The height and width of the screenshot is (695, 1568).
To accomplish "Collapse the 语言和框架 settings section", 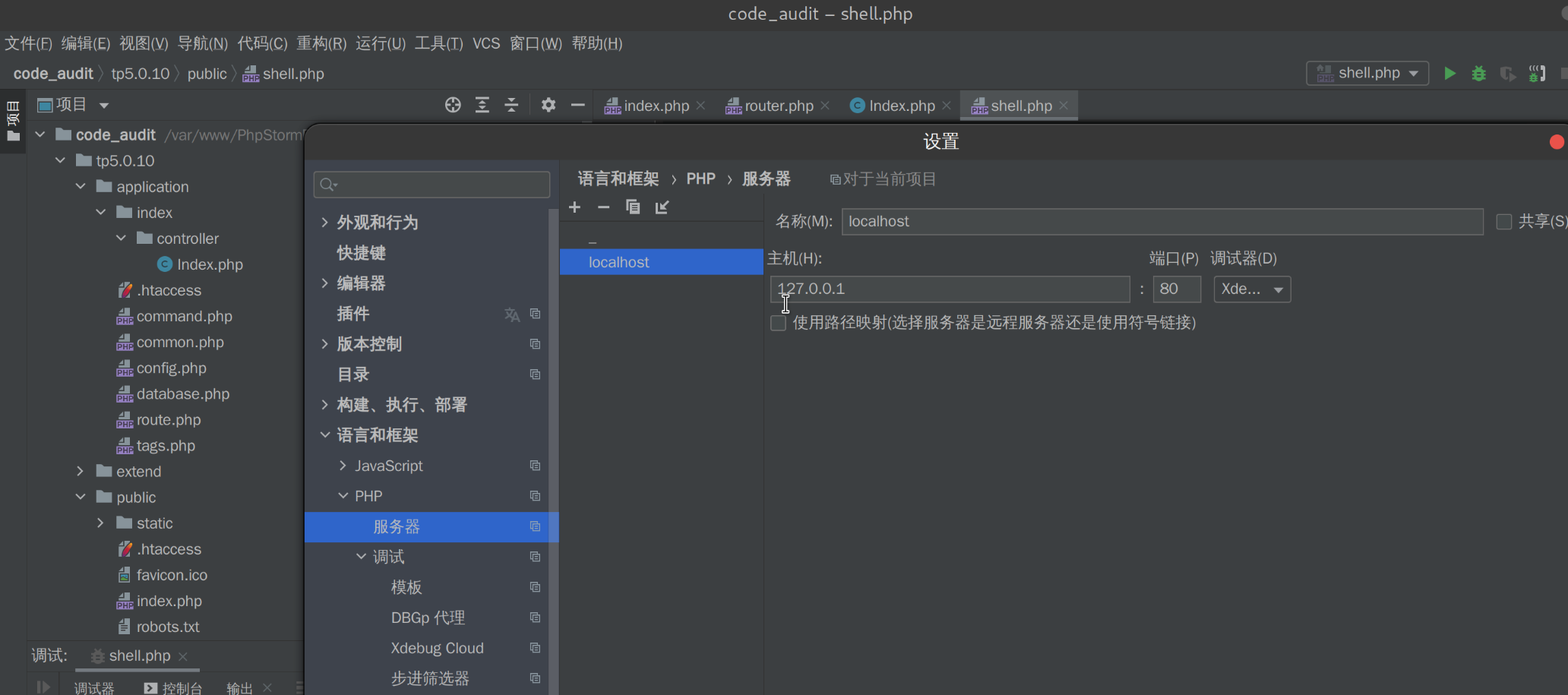I will pyautogui.click(x=325, y=435).
